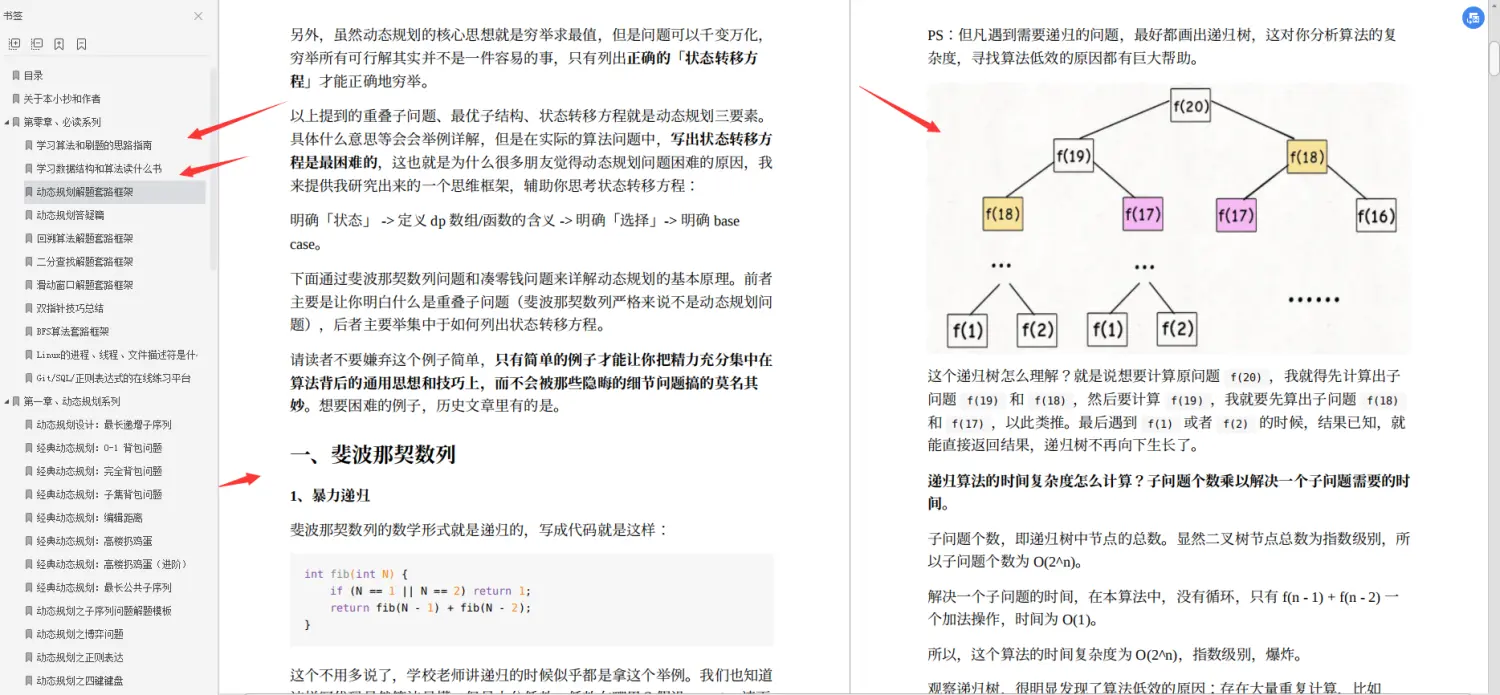1500x695 pixels.
Task: Click the bookmark icon beside 双指针技巧总结
Action: coord(30,307)
